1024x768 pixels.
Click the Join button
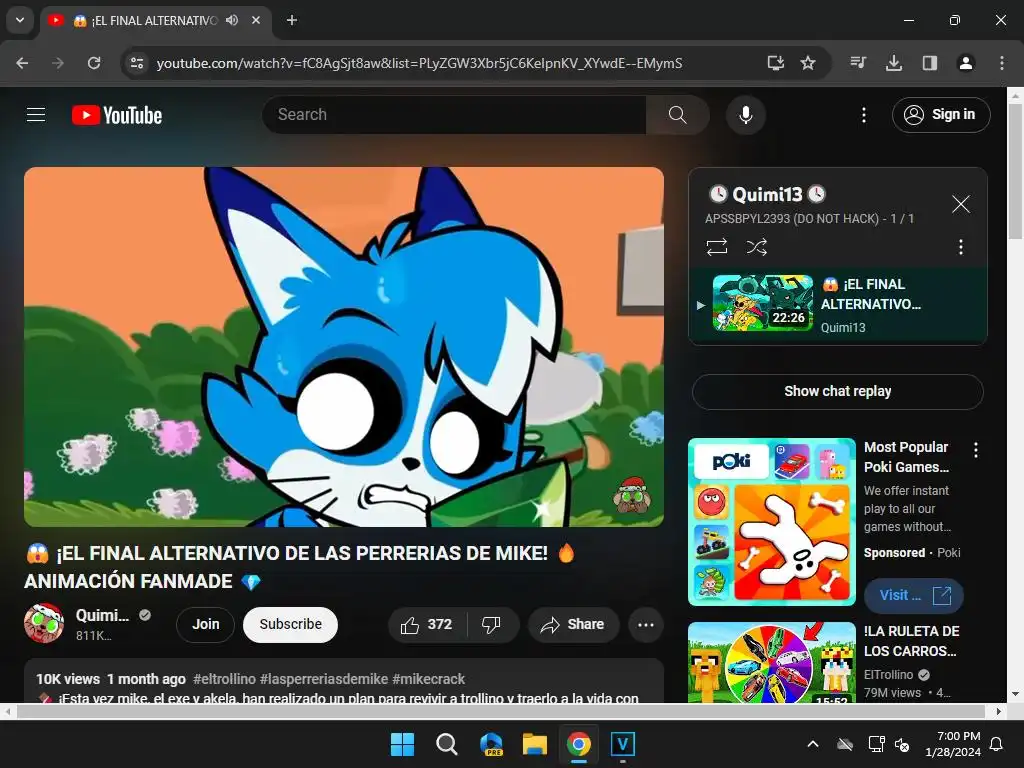pos(206,625)
